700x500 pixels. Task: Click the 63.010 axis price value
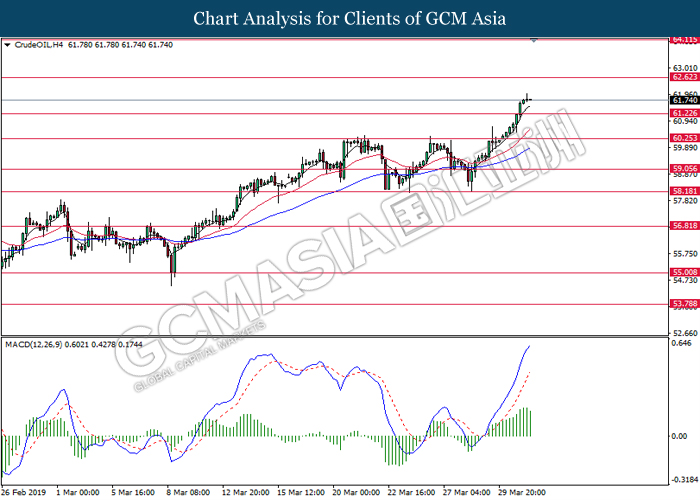685,68
